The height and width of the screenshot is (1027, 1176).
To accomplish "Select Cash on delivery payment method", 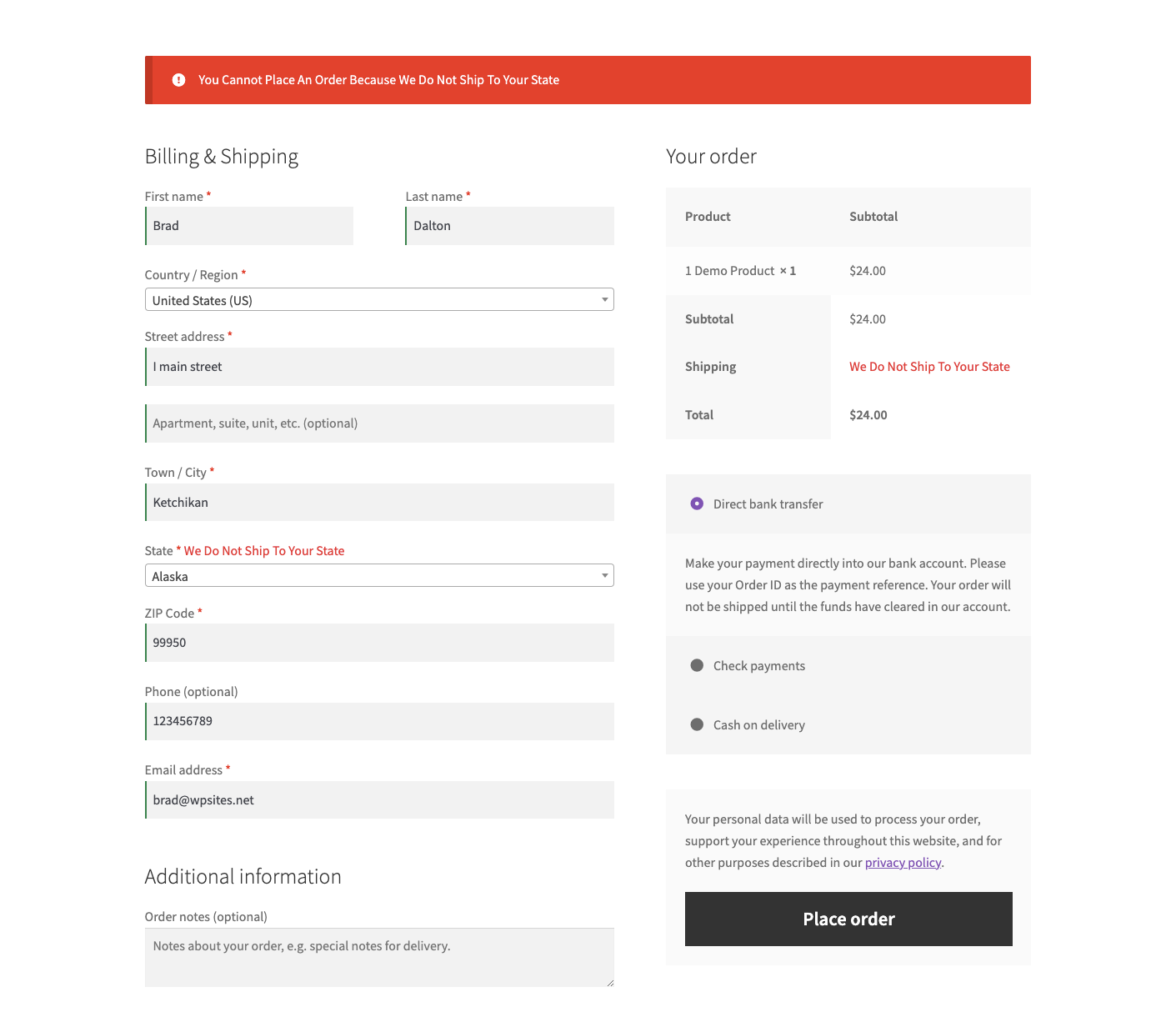I will pyautogui.click(x=697, y=724).
